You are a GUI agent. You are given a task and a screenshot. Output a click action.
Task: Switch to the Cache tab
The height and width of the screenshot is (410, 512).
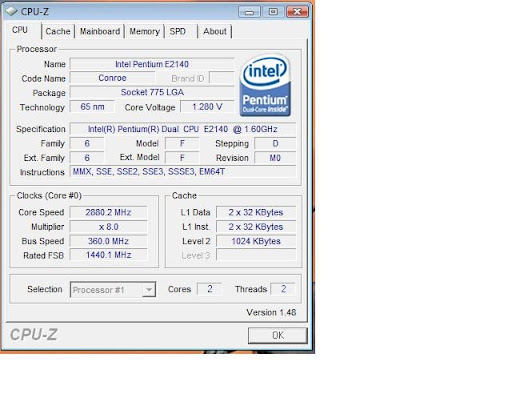coord(58,31)
